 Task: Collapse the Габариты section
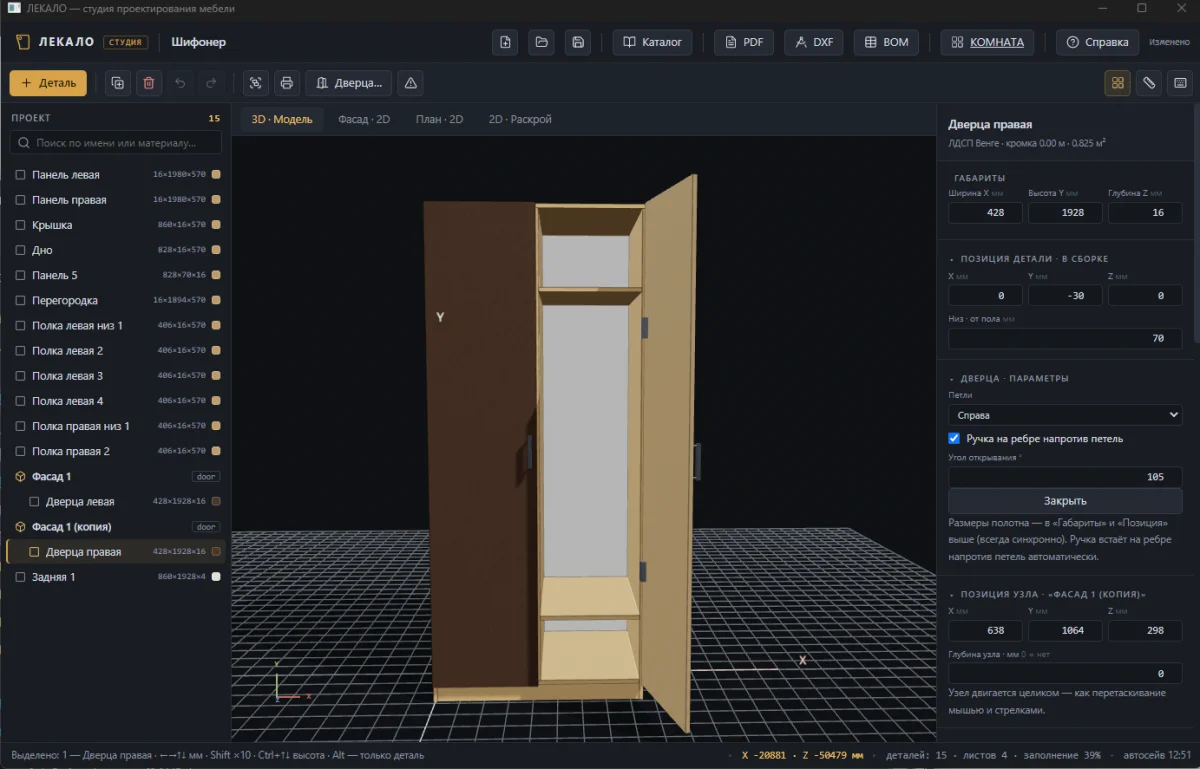point(979,178)
